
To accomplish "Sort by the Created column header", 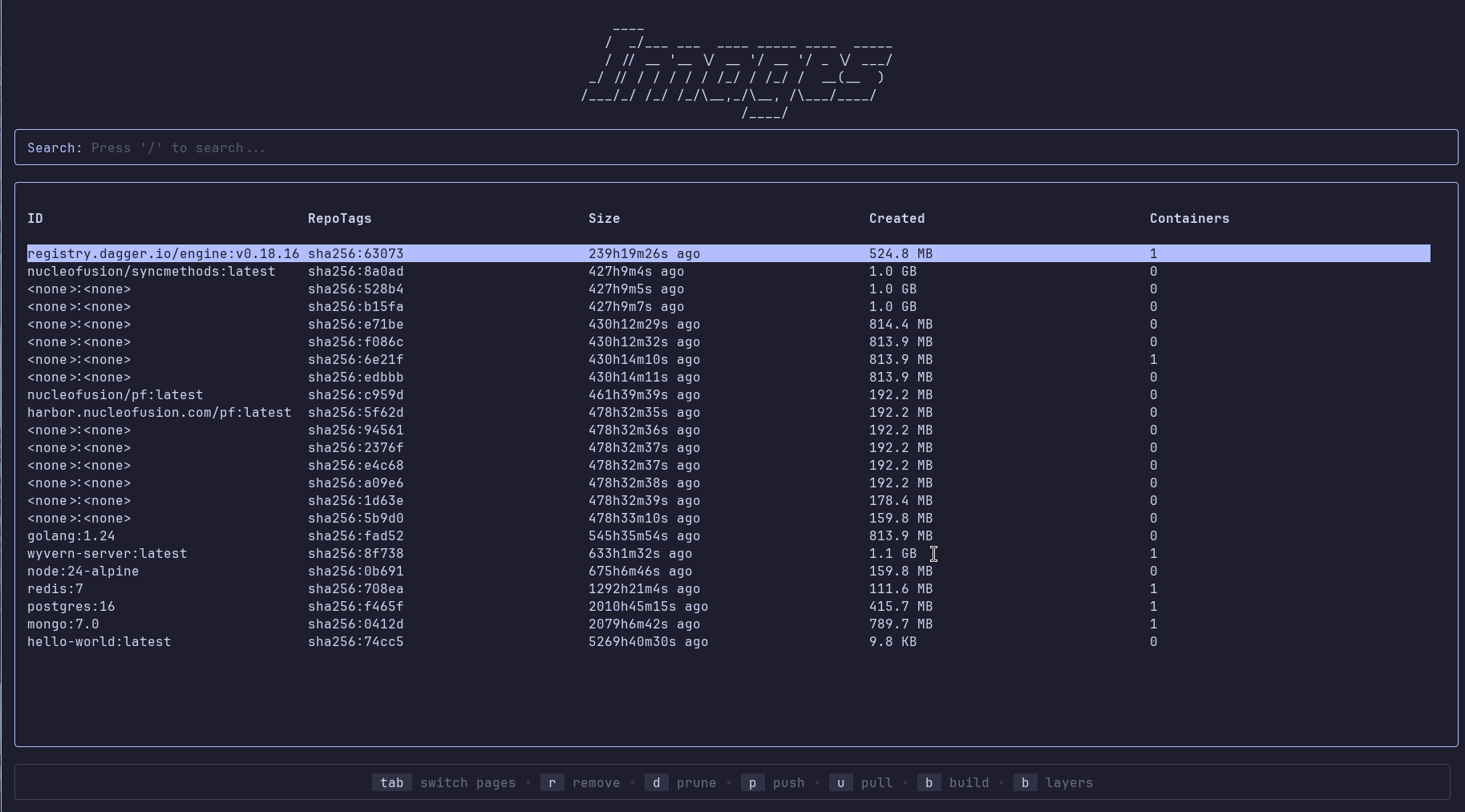I will (896, 218).
